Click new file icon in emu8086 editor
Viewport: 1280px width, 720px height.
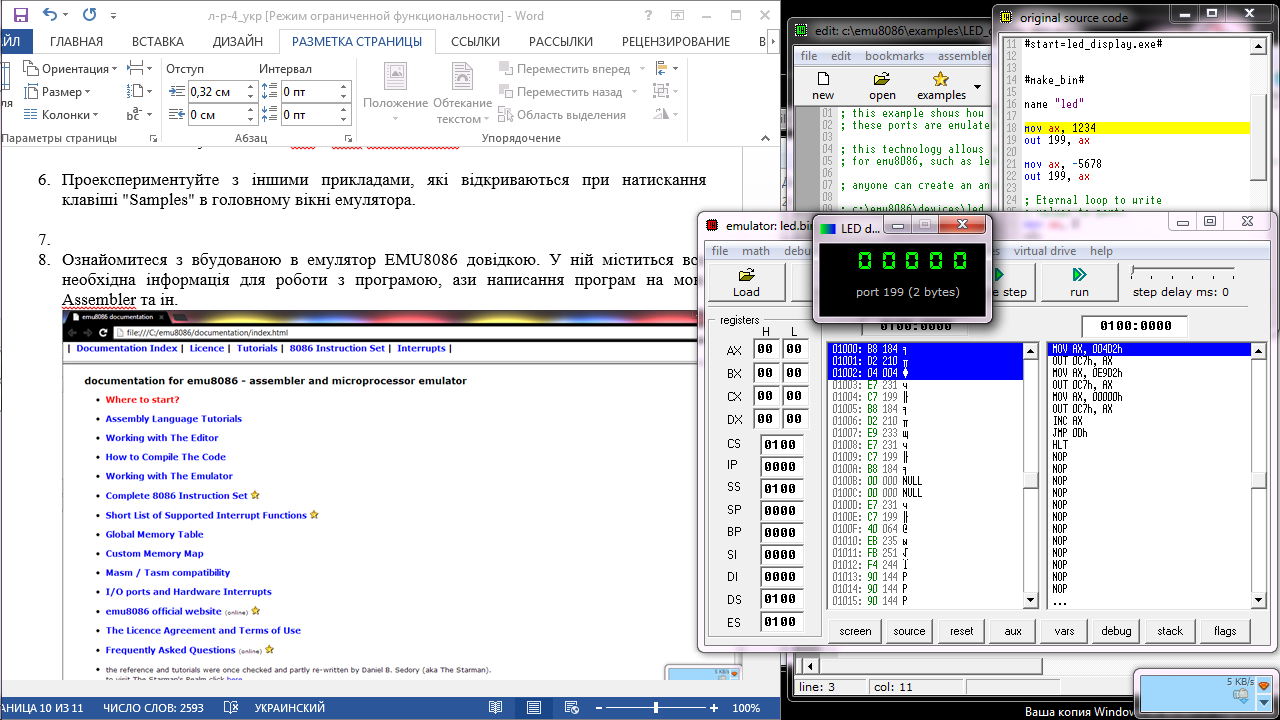click(823, 86)
